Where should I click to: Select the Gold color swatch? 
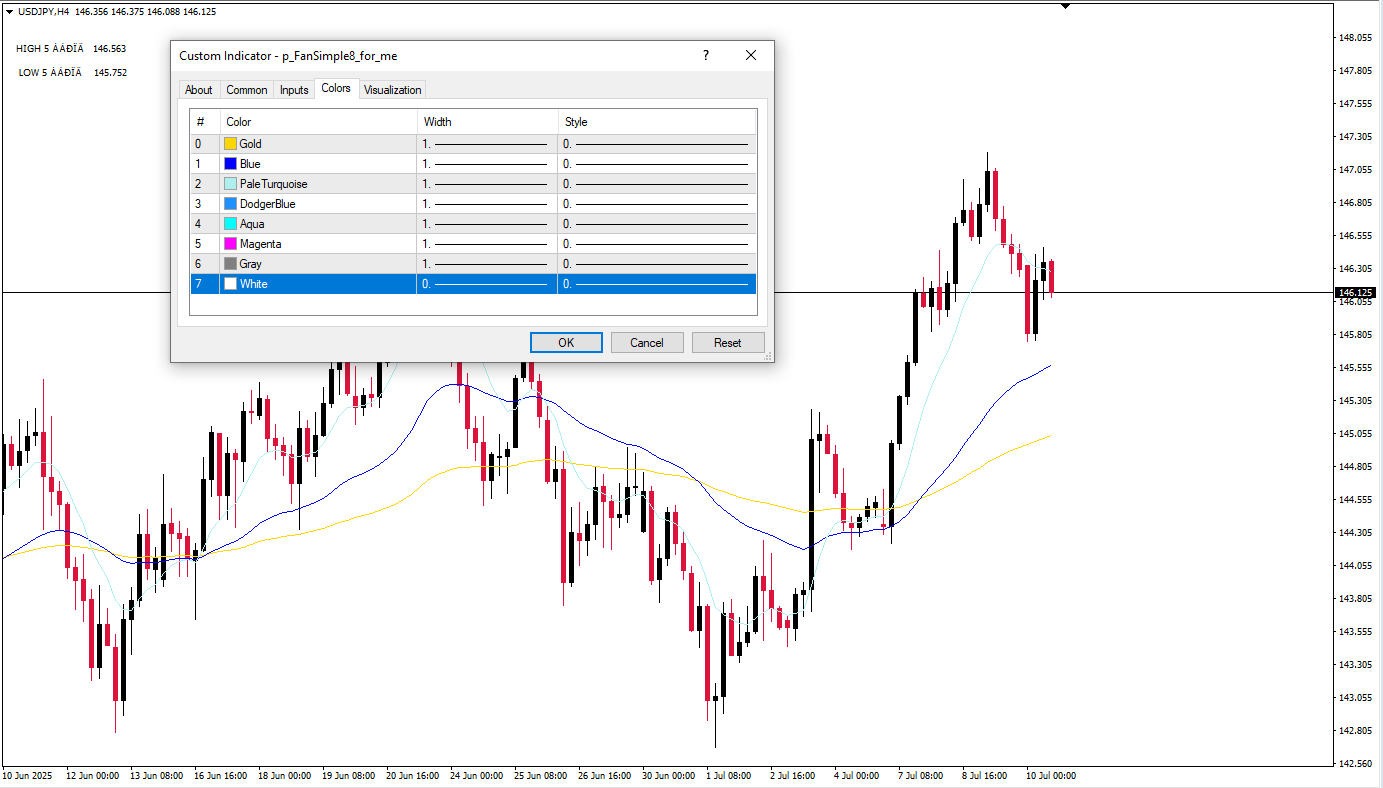[x=231, y=144]
